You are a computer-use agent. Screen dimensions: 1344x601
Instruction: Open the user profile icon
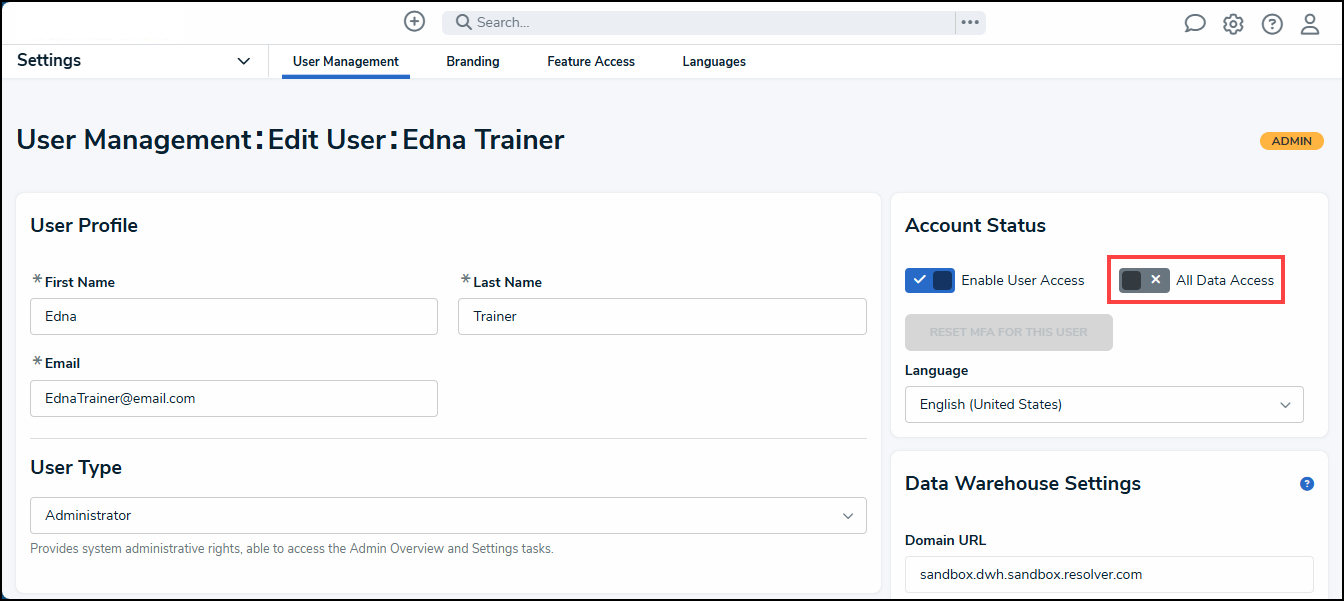[1310, 24]
